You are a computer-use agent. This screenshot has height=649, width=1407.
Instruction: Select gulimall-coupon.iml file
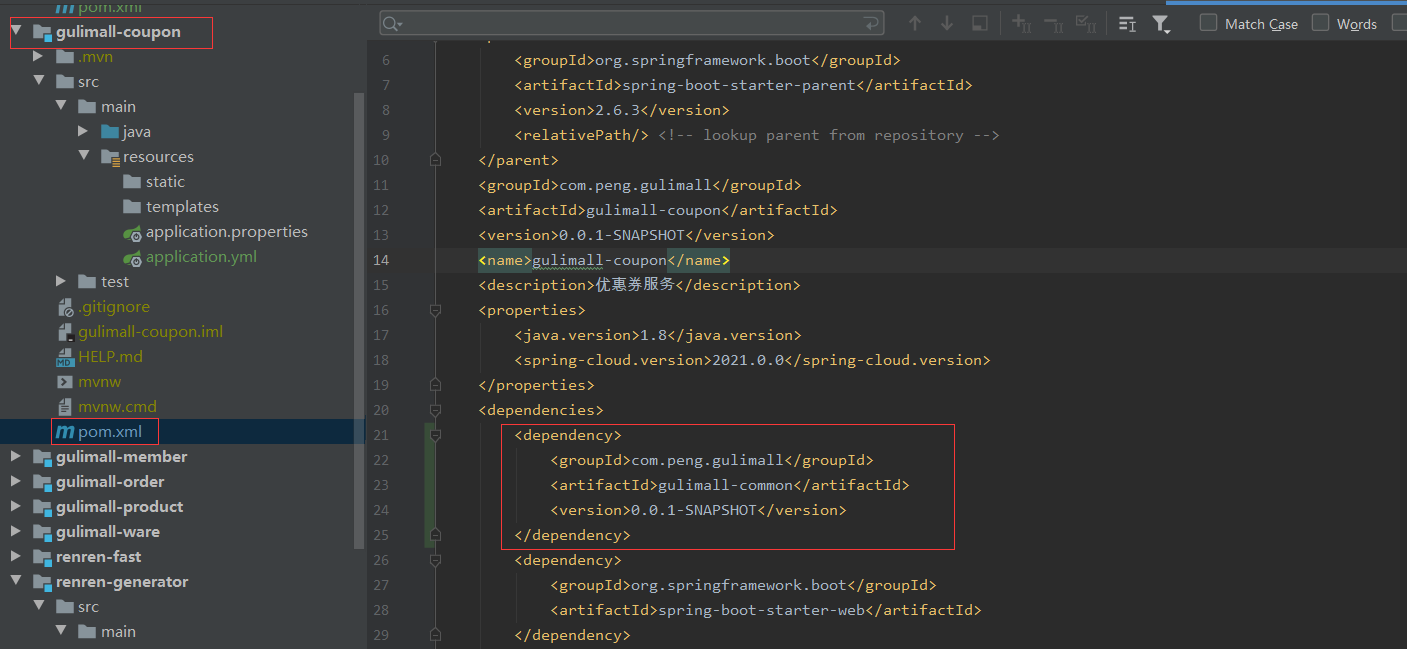(x=150, y=332)
